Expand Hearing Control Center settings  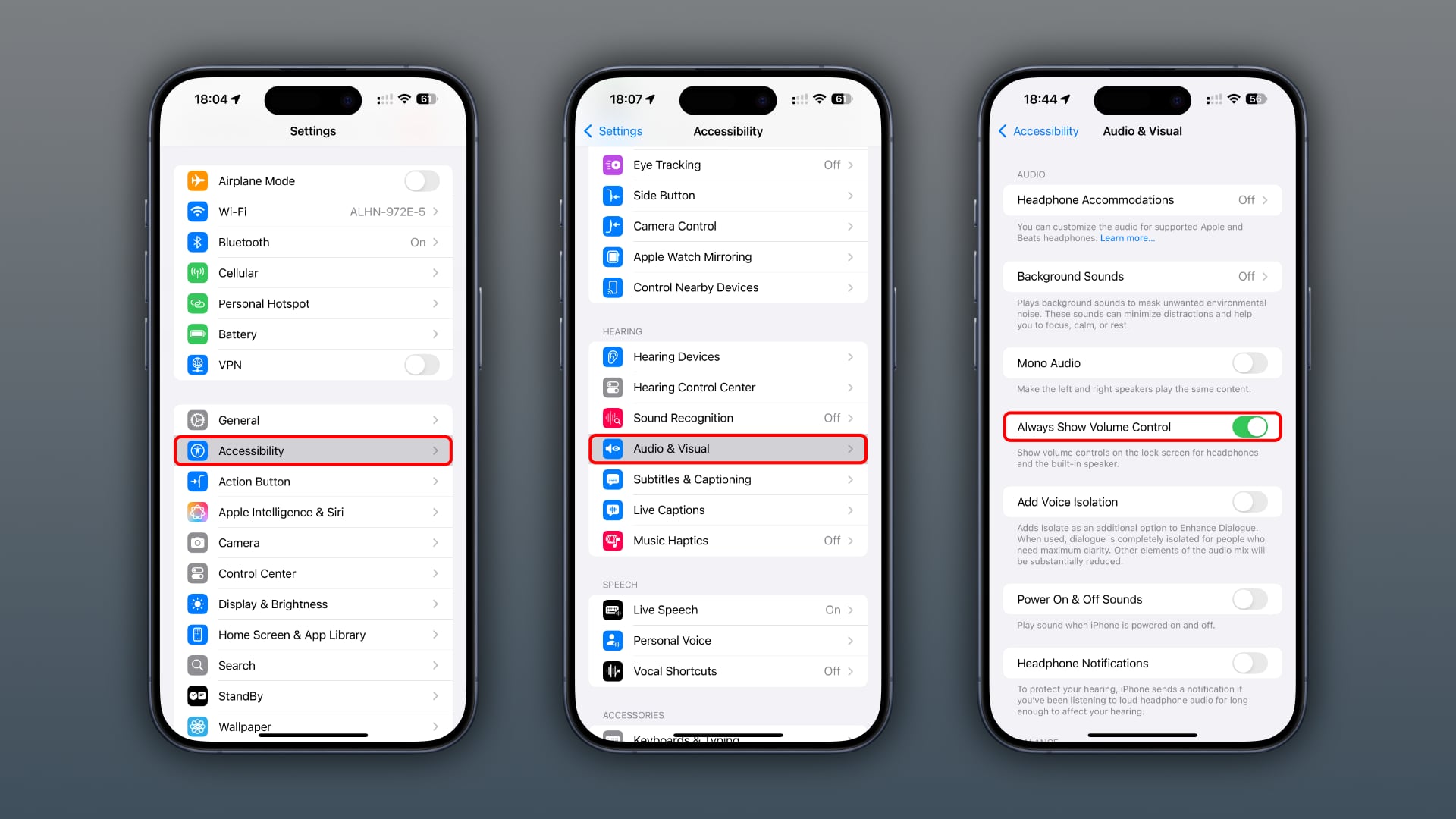(727, 387)
